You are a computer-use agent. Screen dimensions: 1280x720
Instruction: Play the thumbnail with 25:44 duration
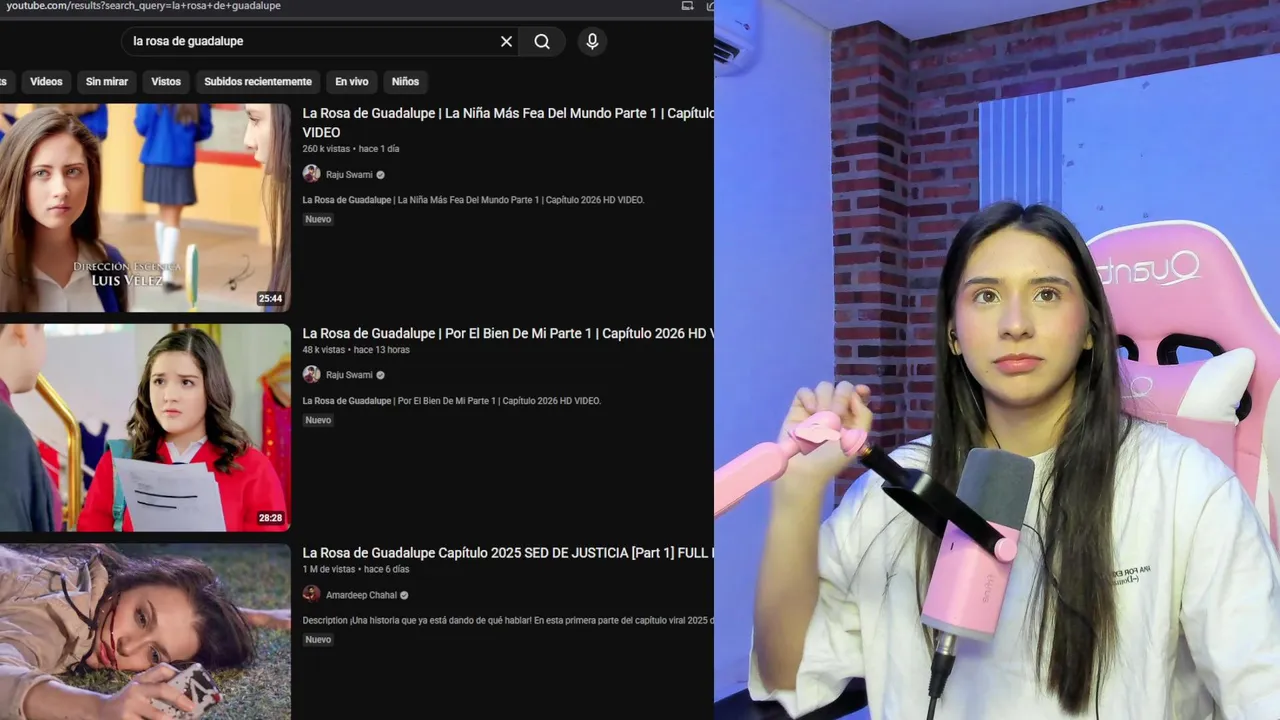(145, 208)
